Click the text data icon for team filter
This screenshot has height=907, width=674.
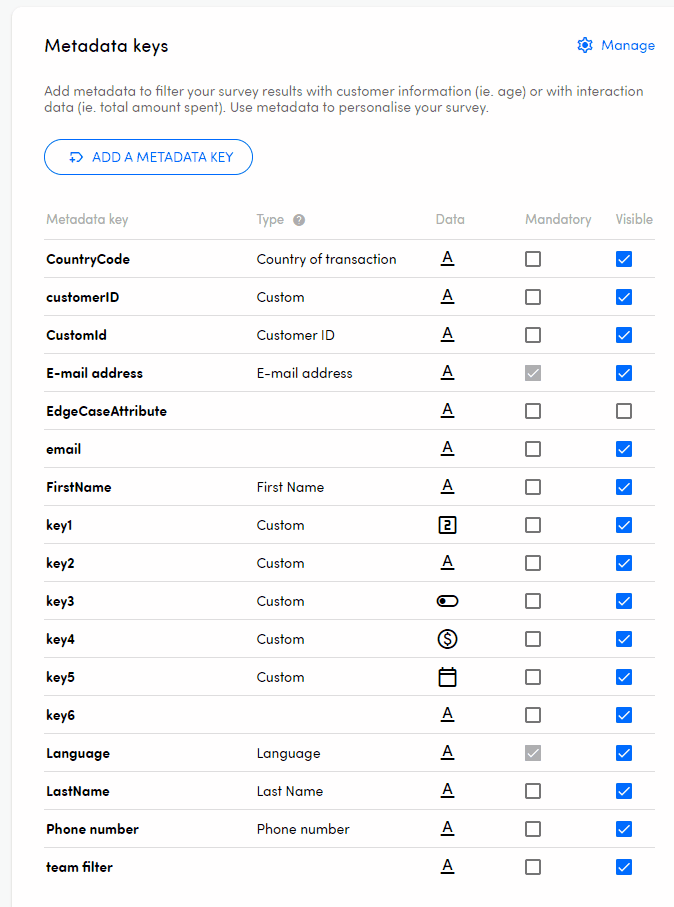point(447,867)
